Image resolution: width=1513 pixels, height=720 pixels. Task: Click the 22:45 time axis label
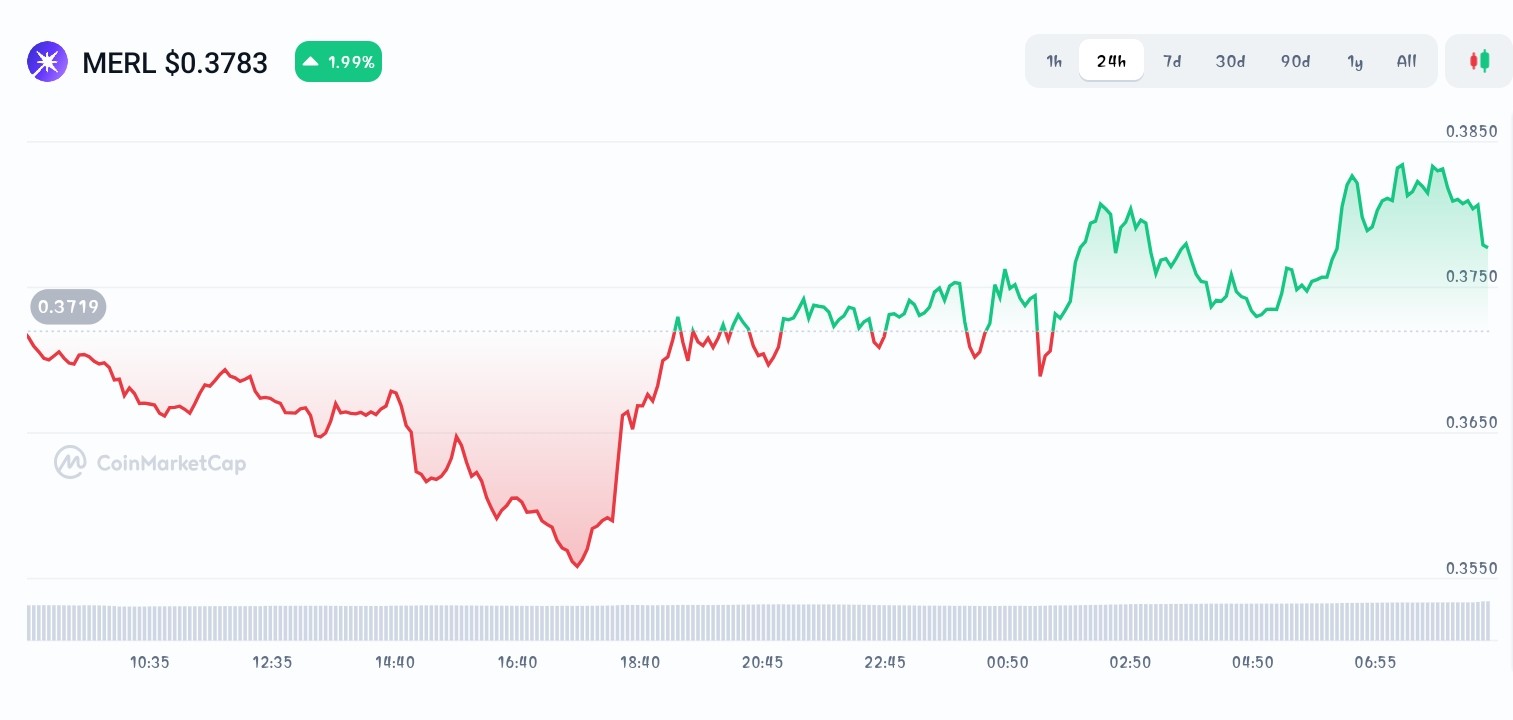885,662
